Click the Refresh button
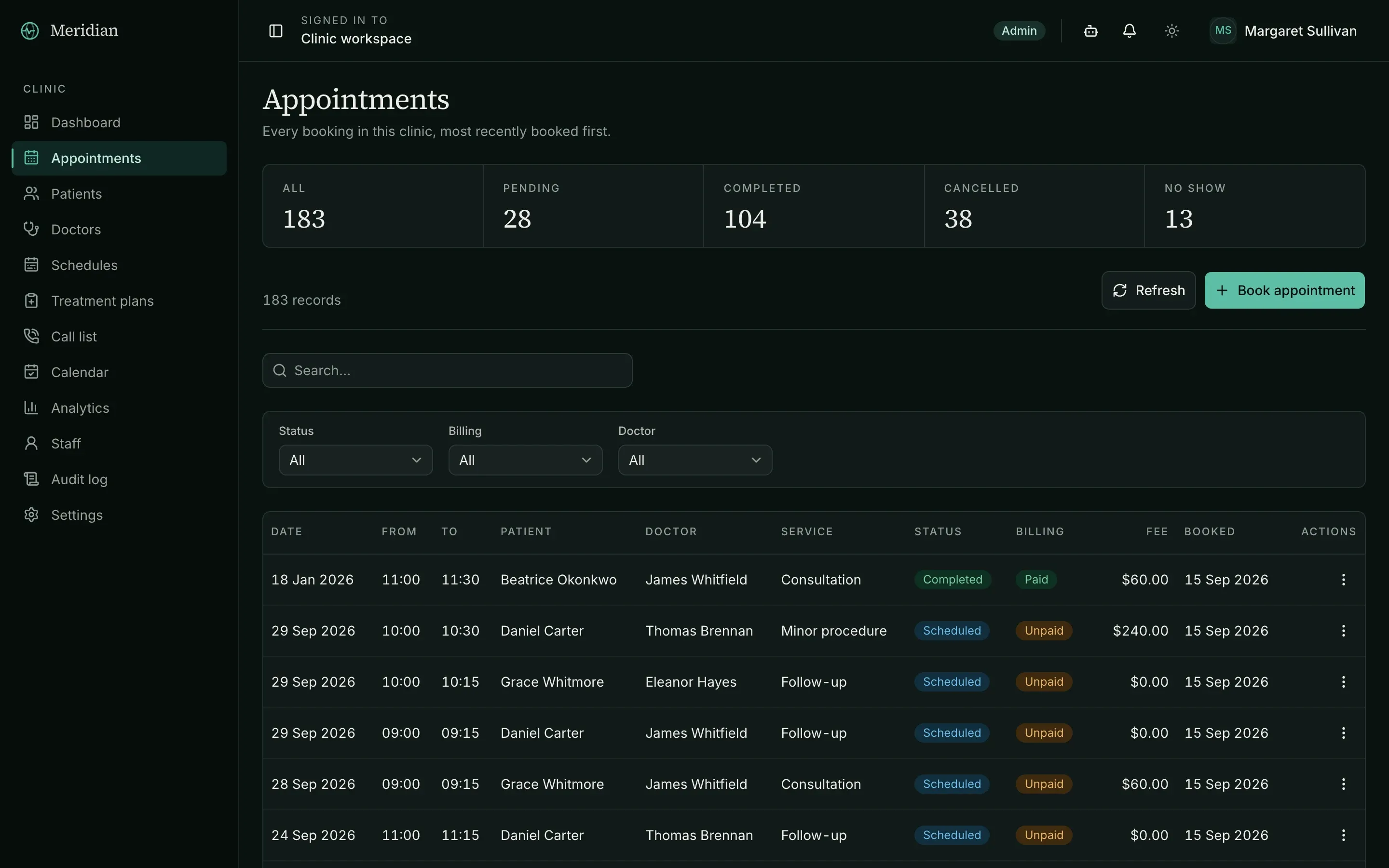The image size is (1389, 868). [x=1148, y=290]
